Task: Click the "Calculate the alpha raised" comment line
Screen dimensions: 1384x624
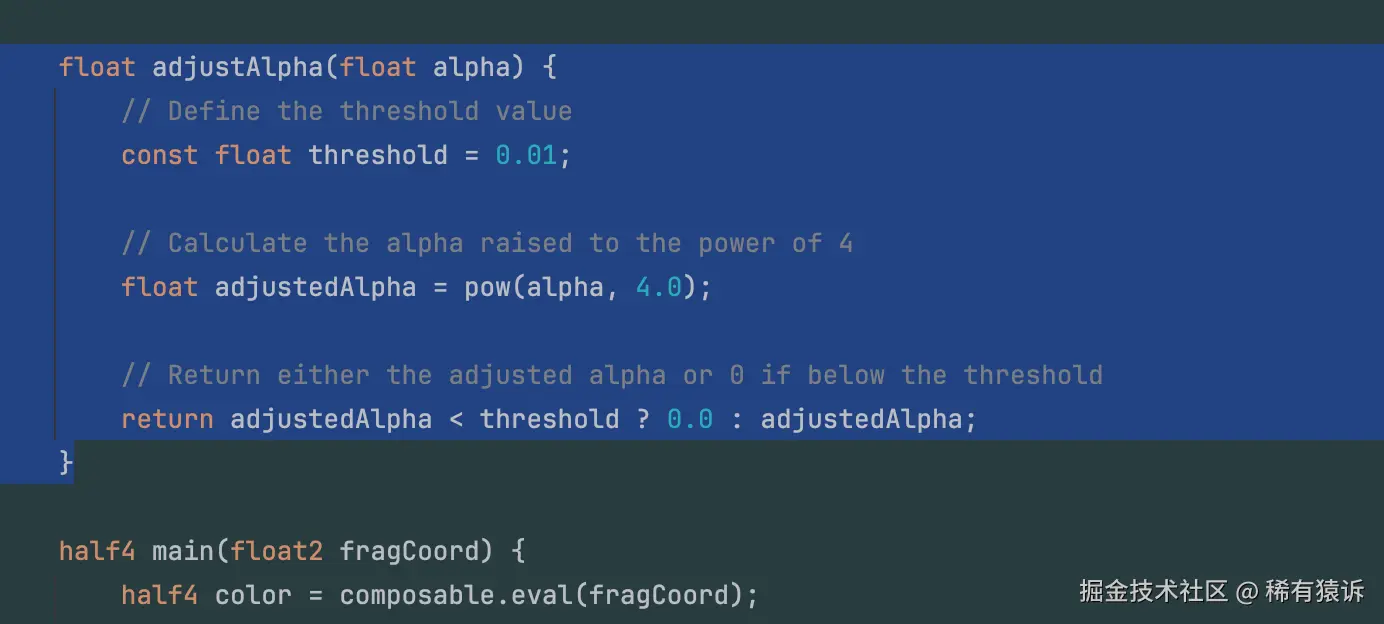Action: coord(487,243)
